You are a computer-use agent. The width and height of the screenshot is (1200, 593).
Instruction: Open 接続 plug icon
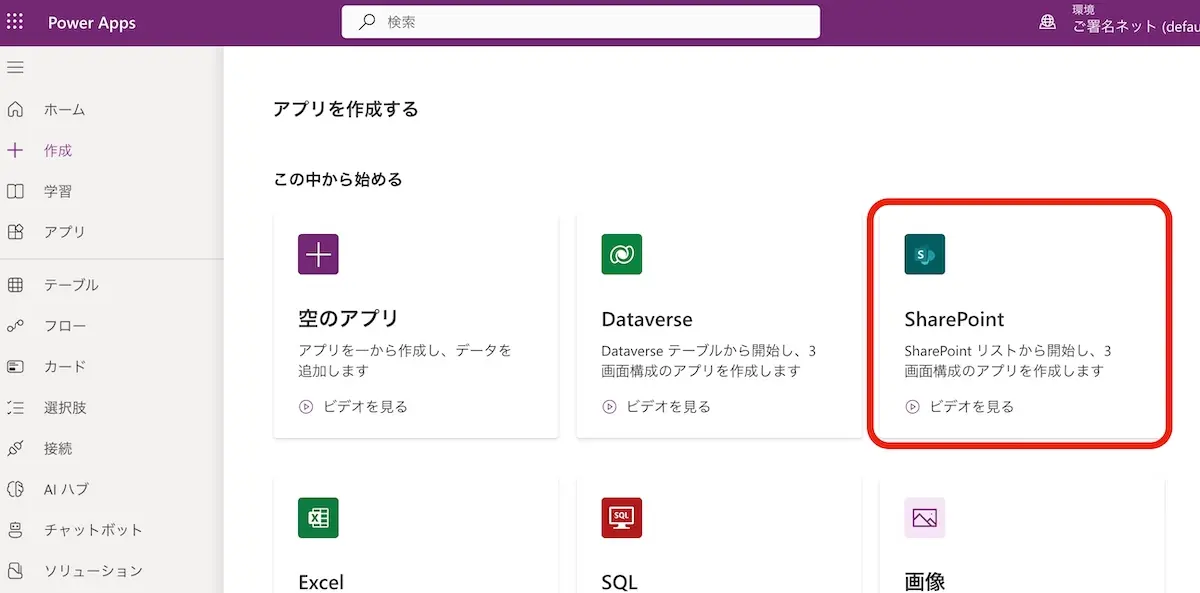(x=15, y=449)
